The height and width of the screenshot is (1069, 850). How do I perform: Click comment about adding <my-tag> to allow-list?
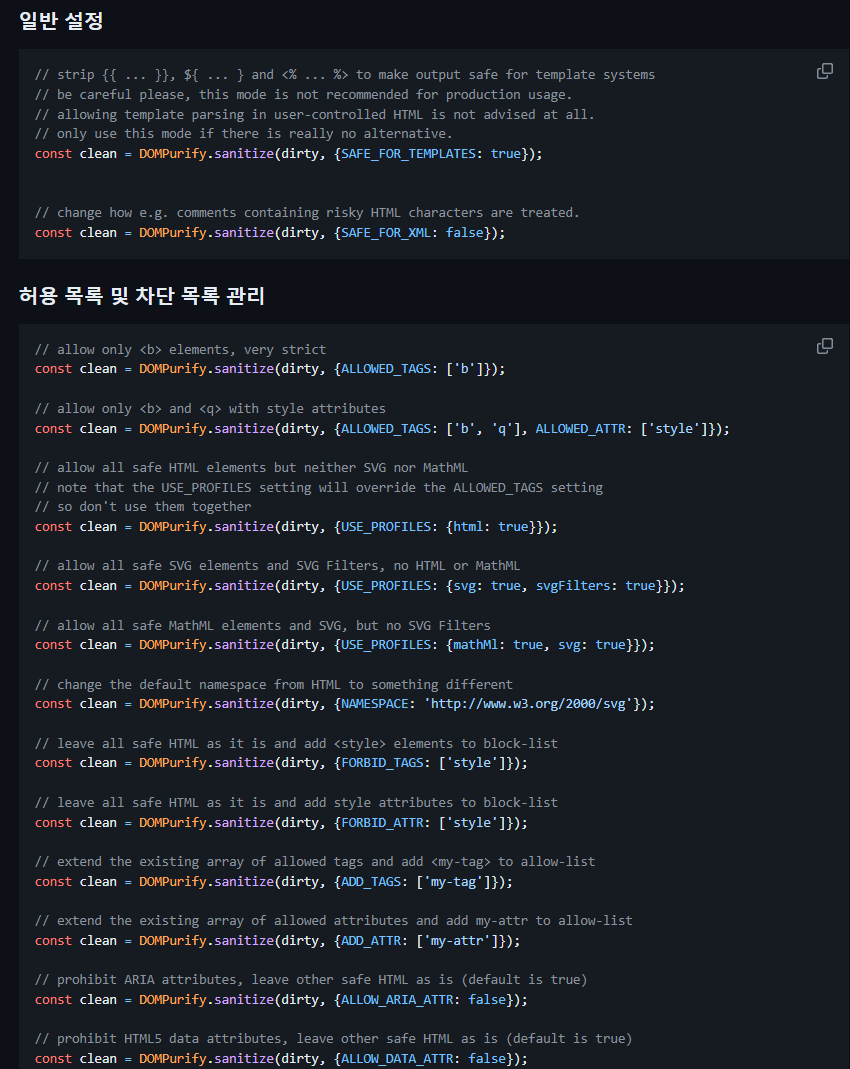coord(315,862)
